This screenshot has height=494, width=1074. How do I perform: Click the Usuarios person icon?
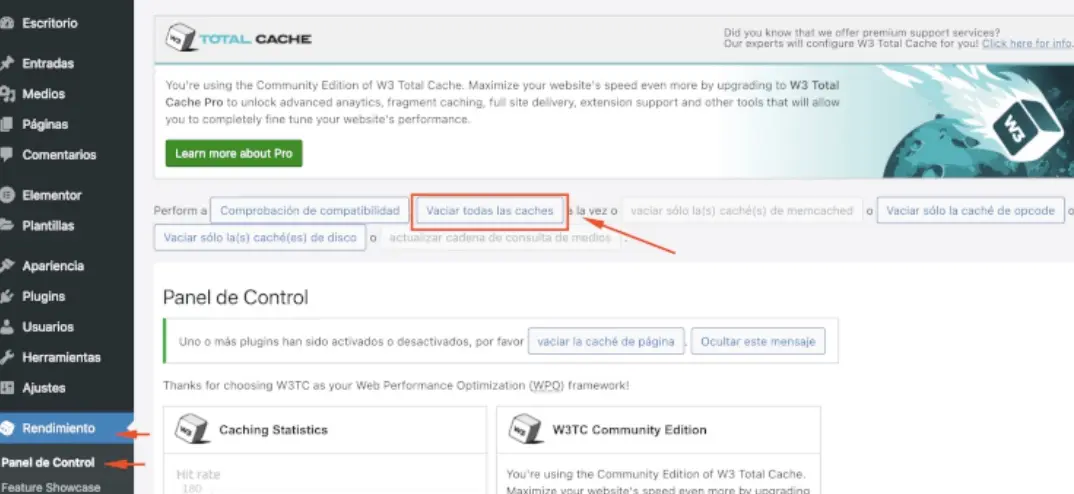(x=6, y=327)
